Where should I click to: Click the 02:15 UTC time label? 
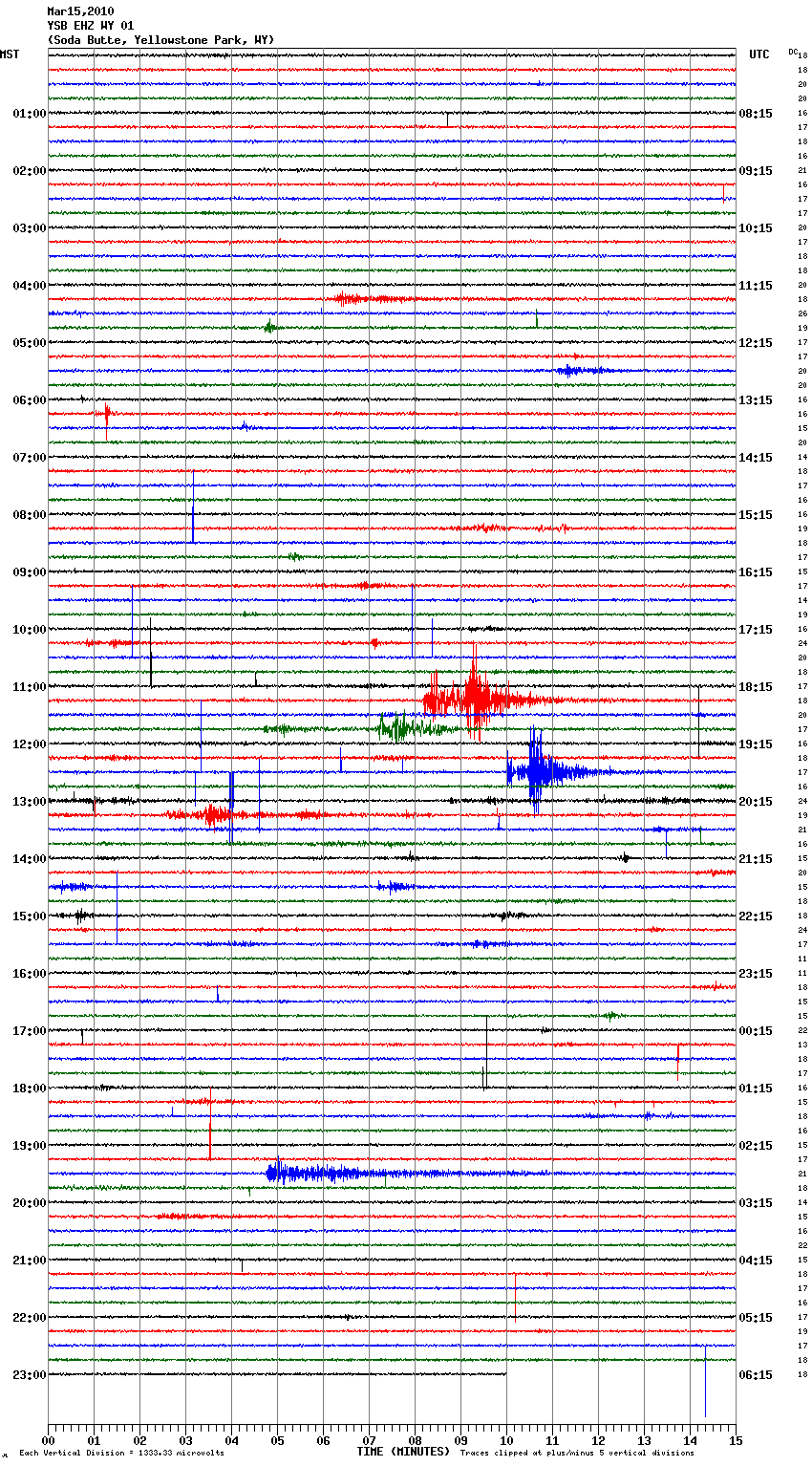pyautogui.click(x=756, y=1146)
